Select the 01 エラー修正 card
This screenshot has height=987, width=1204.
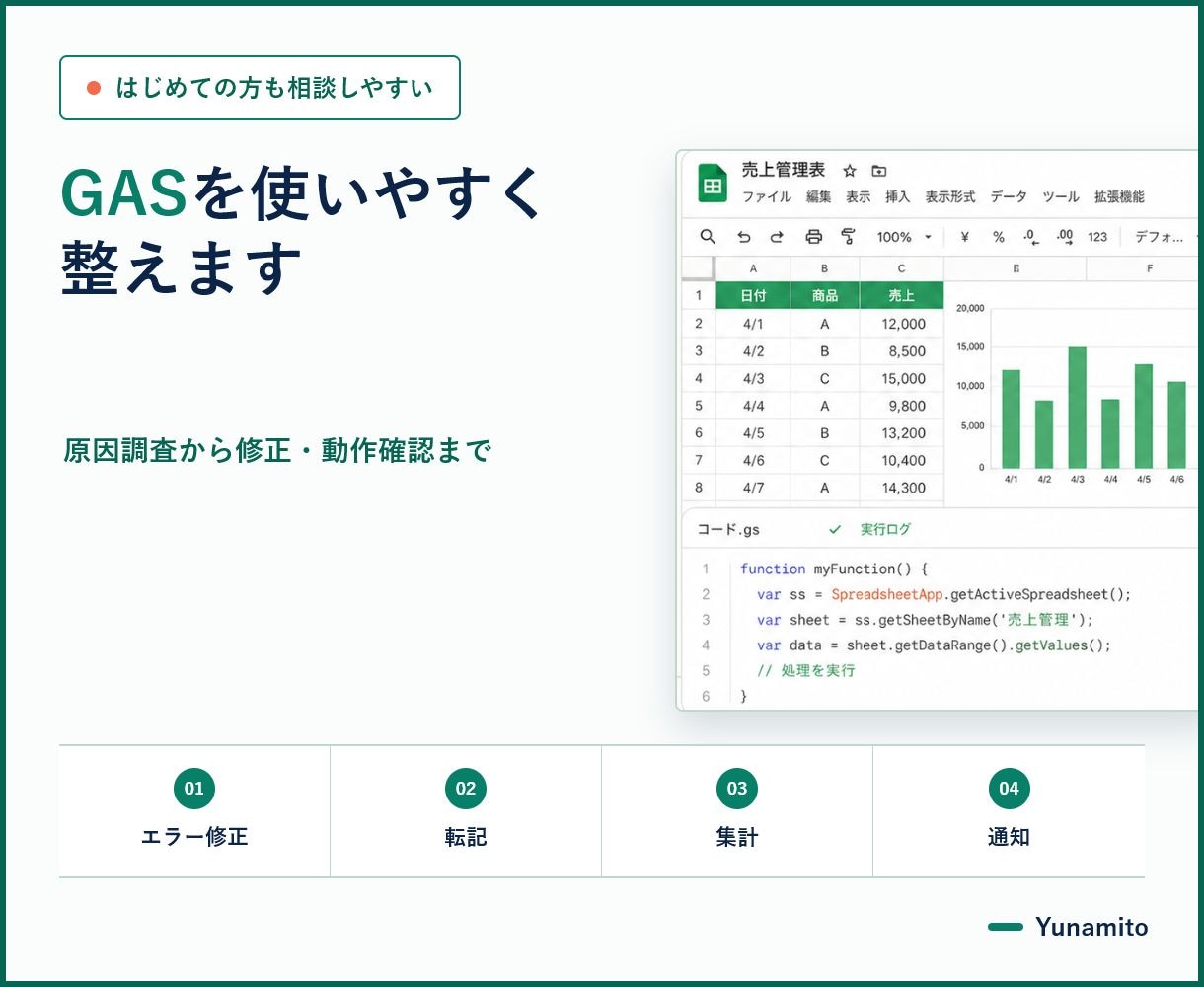194,811
